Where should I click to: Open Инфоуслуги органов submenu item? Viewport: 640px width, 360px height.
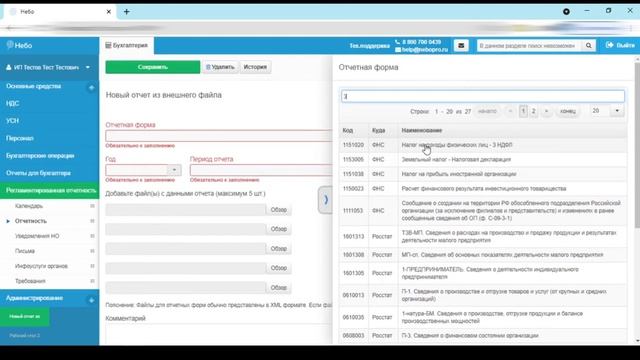(41, 266)
